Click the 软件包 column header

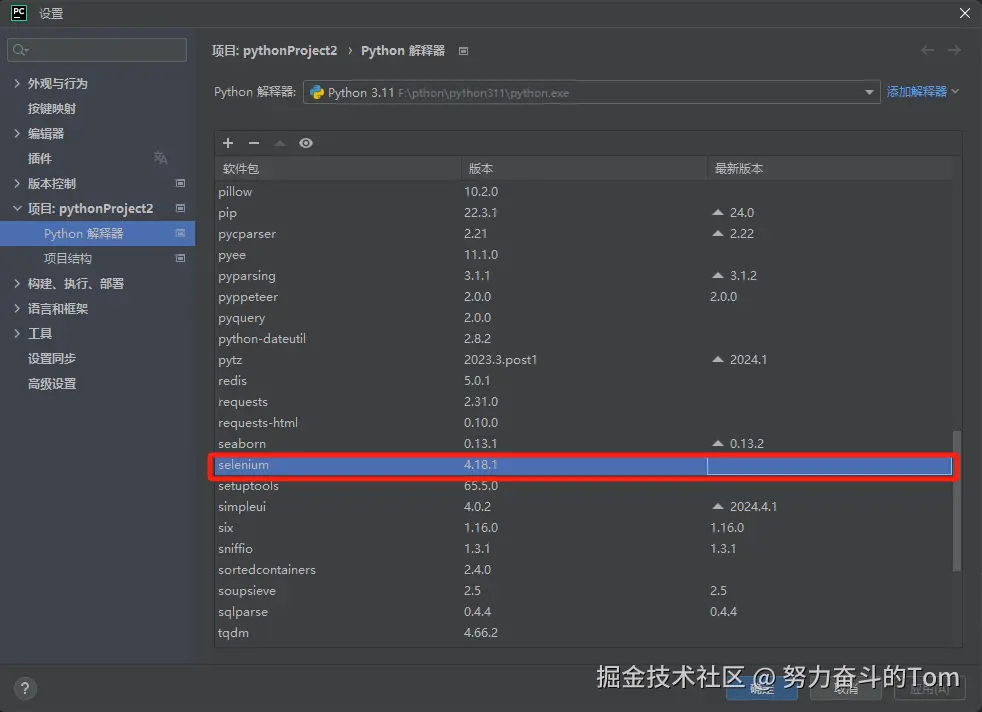(338, 168)
